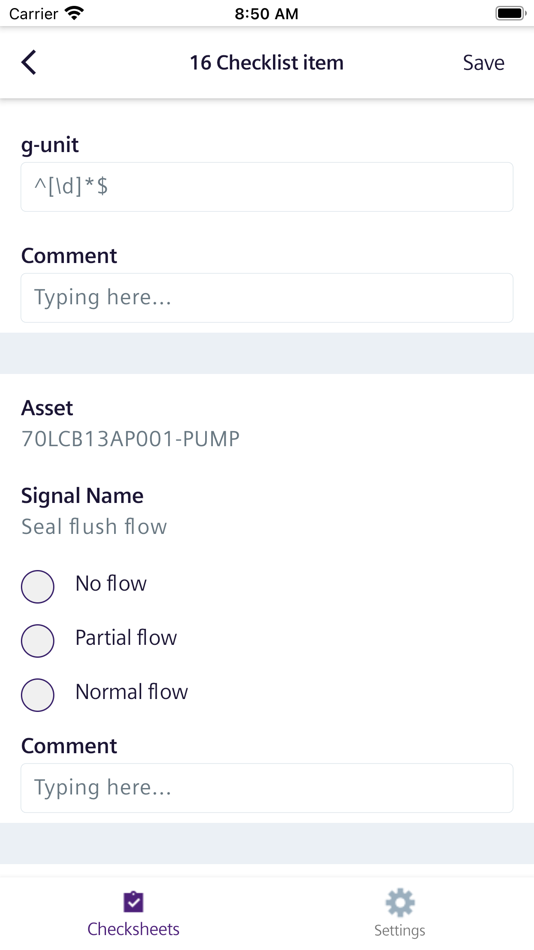This screenshot has width=534, height=950.
Task: Tap the battery indicator icon
Action: coord(510,13)
